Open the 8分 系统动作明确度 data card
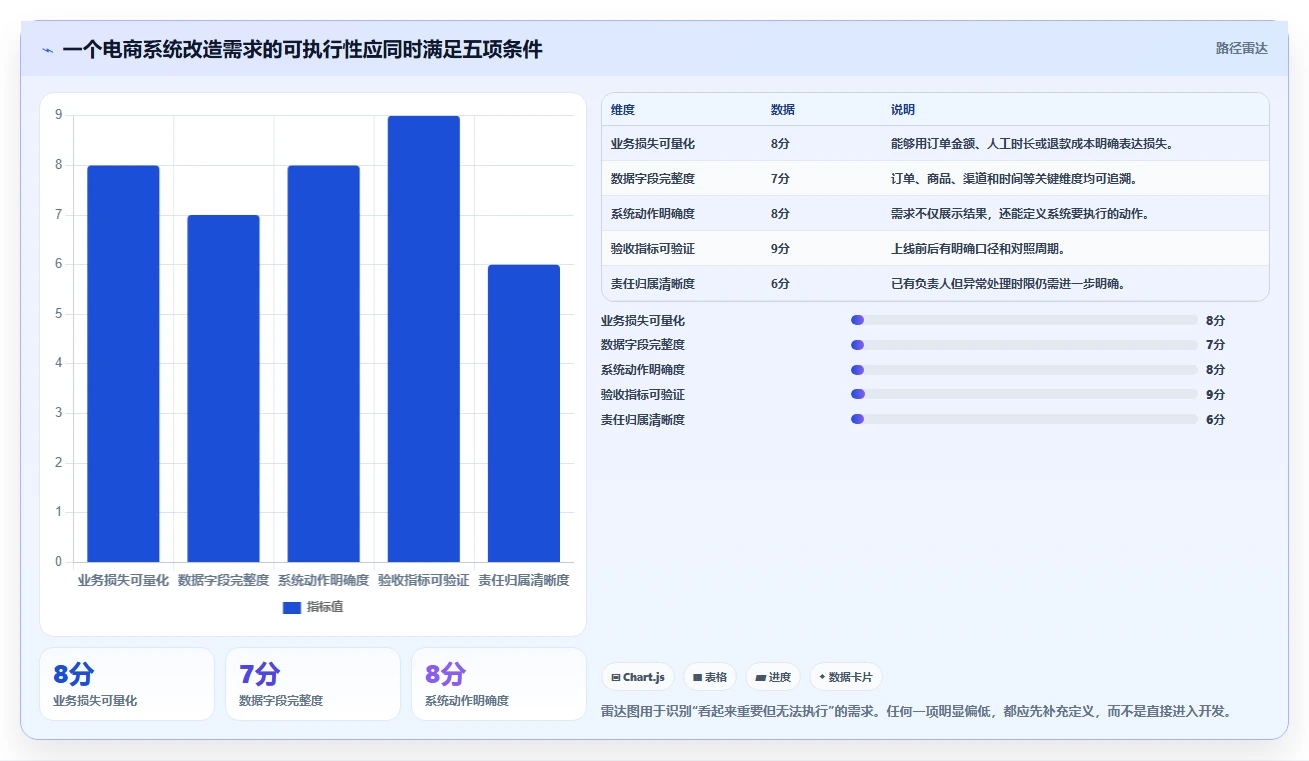 pyautogui.click(x=499, y=684)
